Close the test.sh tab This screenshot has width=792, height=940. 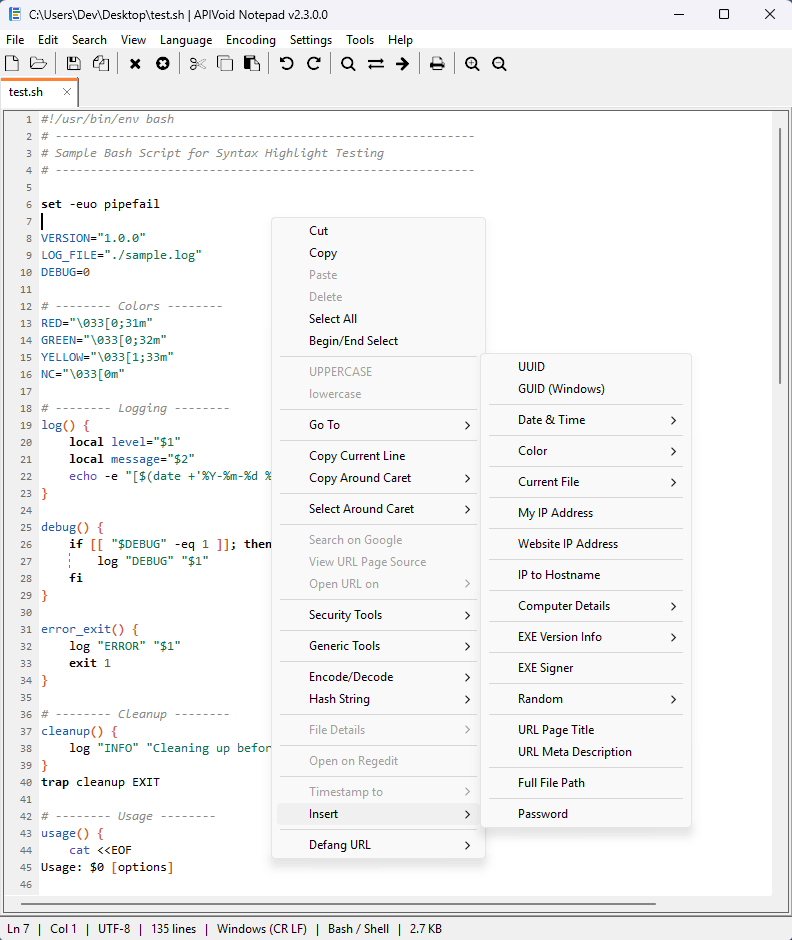(67, 92)
